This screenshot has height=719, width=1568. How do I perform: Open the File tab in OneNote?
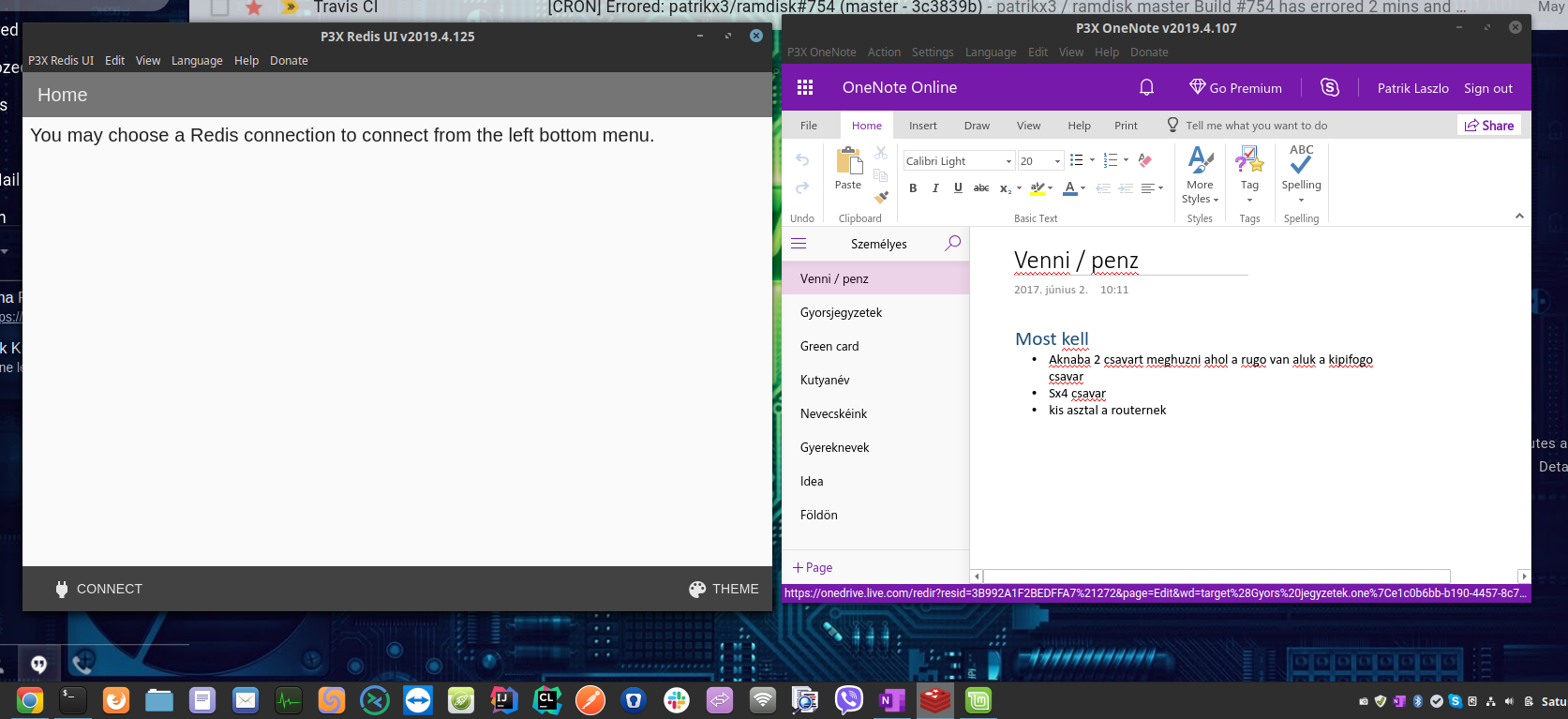(809, 126)
